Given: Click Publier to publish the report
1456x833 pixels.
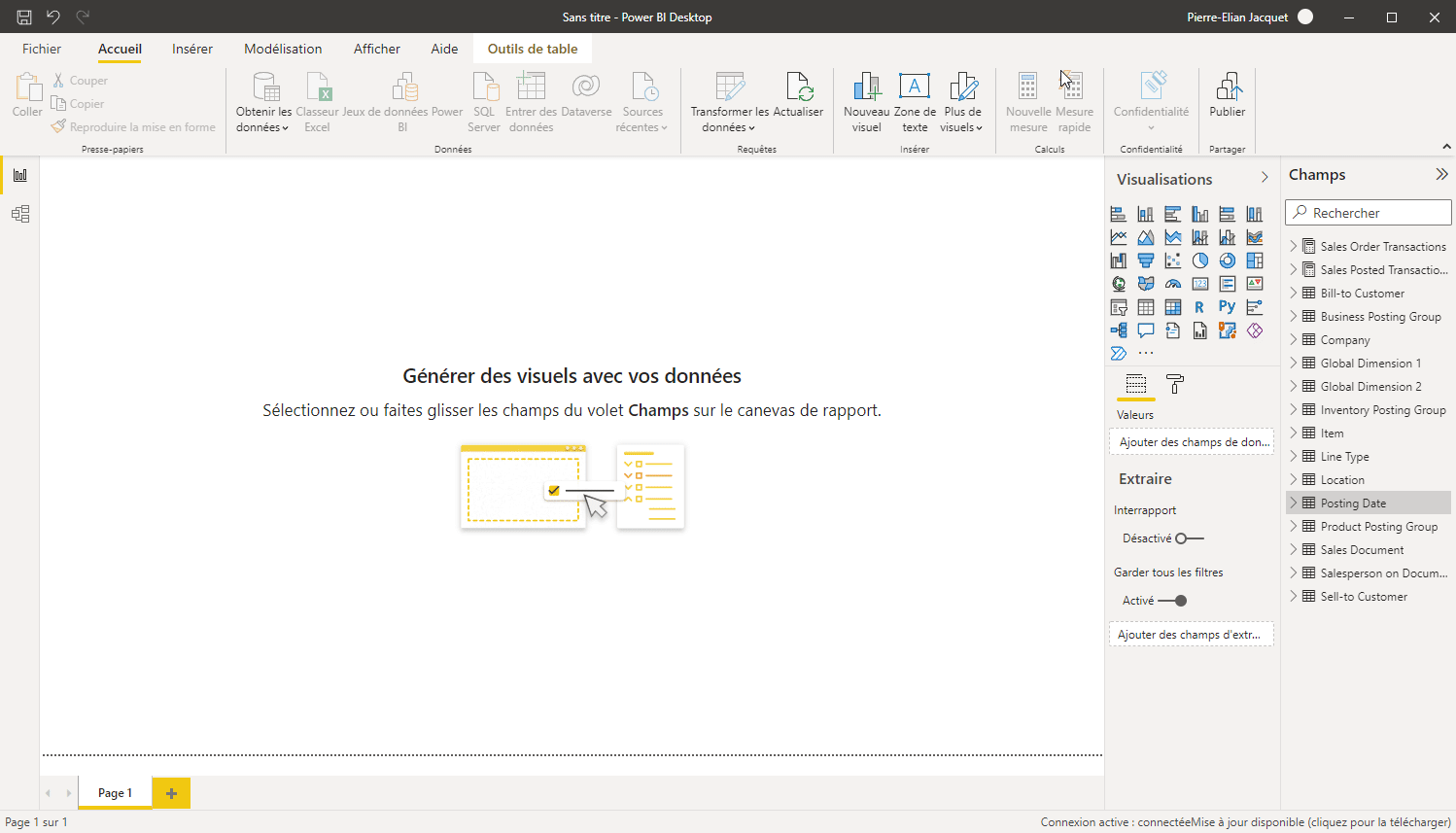Looking at the screenshot, I should click(x=1228, y=95).
